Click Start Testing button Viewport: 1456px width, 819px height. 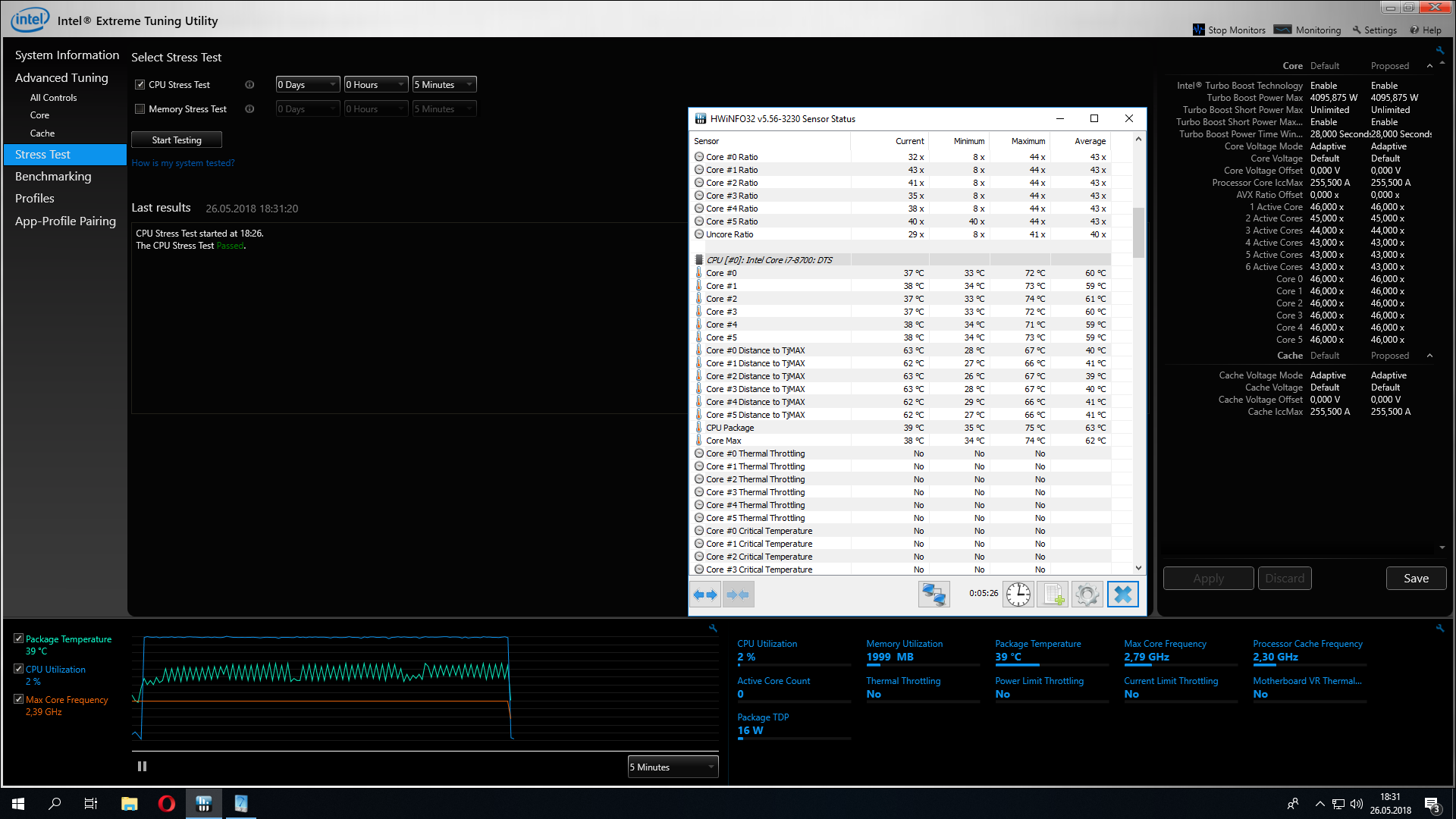[177, 140]
